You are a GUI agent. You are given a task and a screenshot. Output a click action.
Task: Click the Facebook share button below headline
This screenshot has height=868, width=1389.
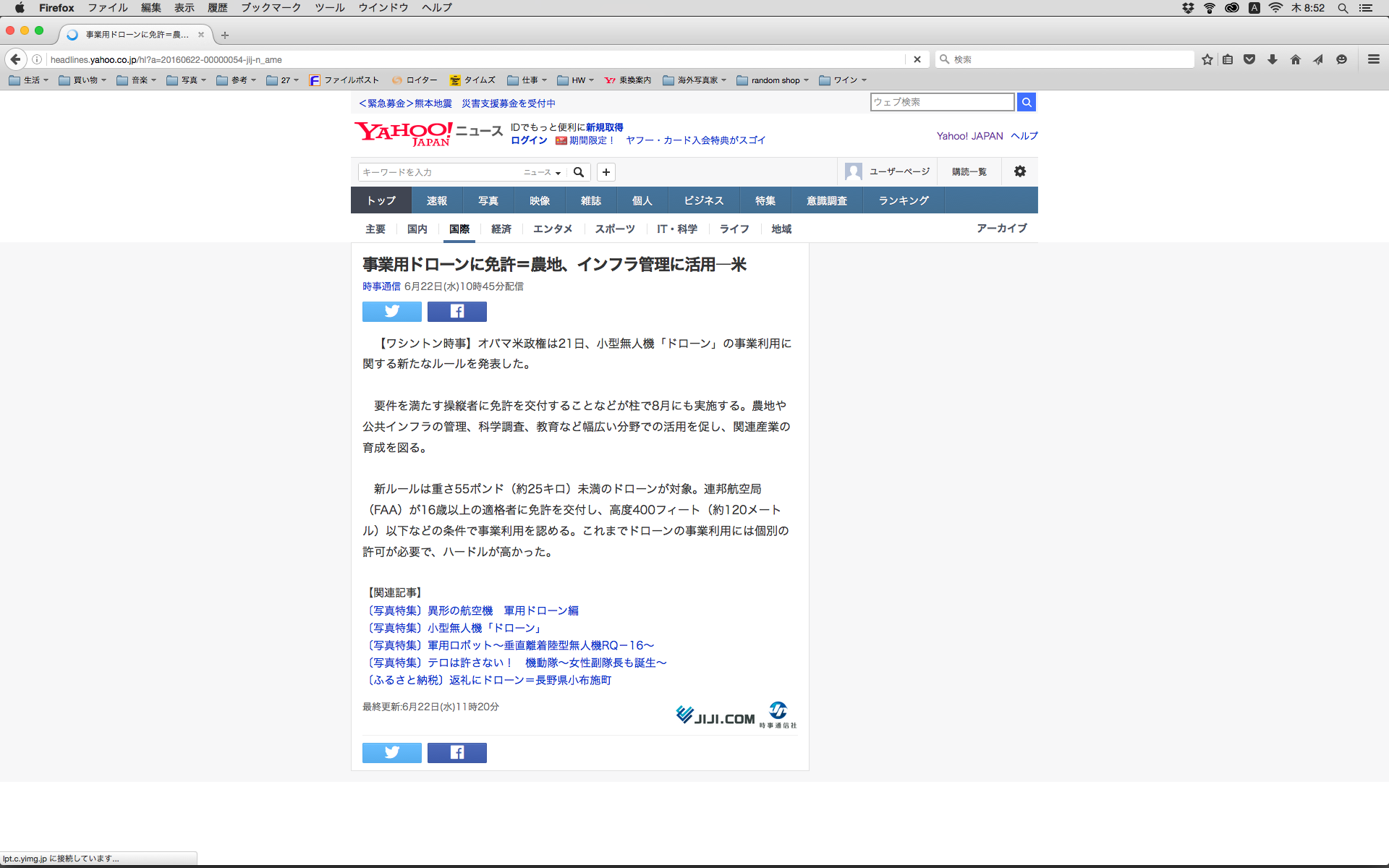pyautogui.click(x=456, y=312)
